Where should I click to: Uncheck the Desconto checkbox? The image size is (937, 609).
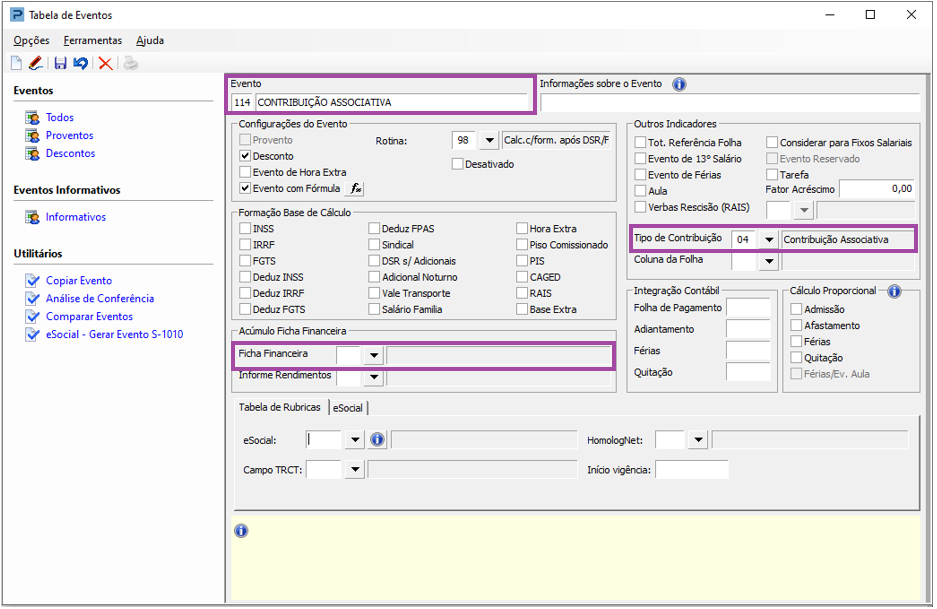245,156
